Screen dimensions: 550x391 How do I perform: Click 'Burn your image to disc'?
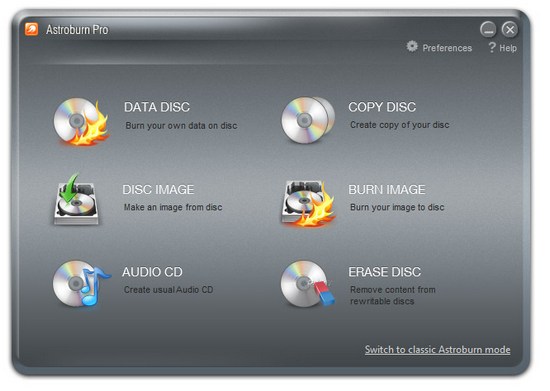click(397, 207)
